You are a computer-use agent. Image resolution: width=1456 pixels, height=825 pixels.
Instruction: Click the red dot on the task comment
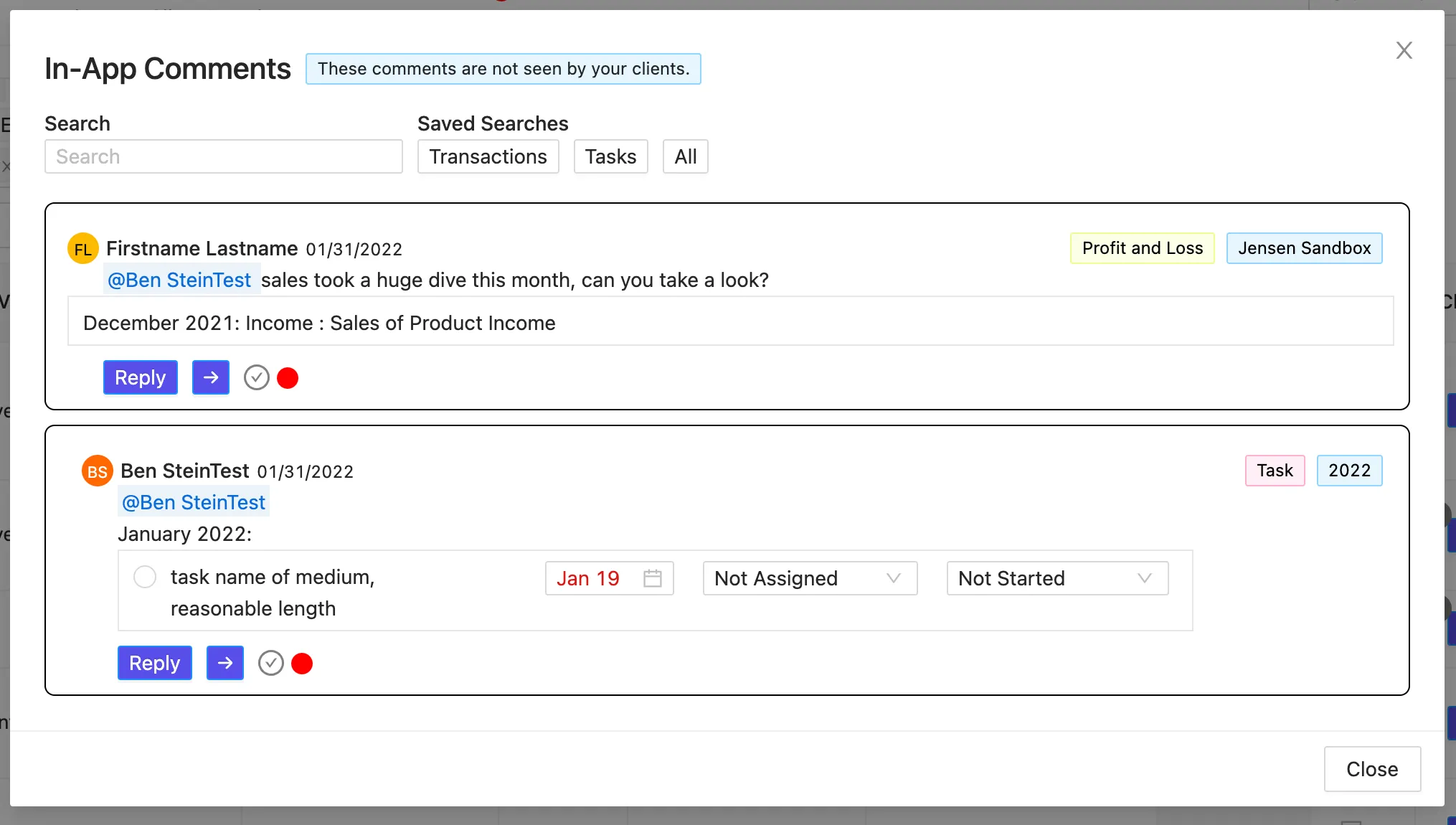point(302,663)
